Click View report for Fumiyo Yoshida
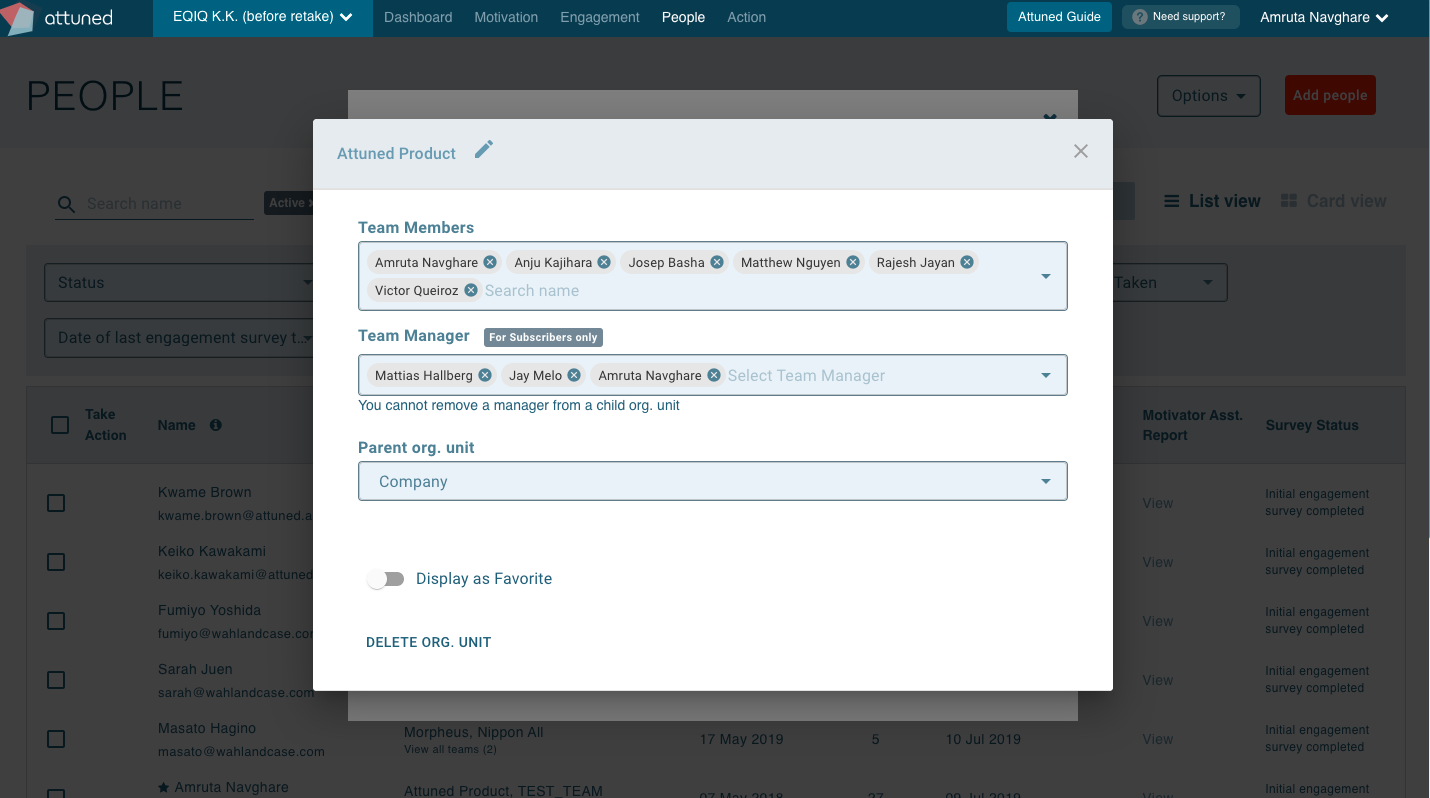Image resolution: width=1430 pixels, height=798 pixels. (x=1157, y=621)
